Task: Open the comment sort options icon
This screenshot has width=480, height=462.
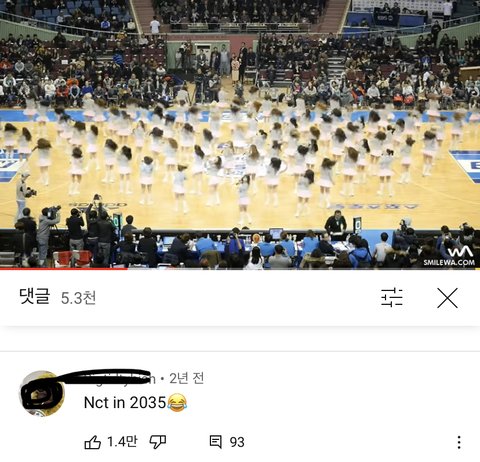Action: click(392, 297)
